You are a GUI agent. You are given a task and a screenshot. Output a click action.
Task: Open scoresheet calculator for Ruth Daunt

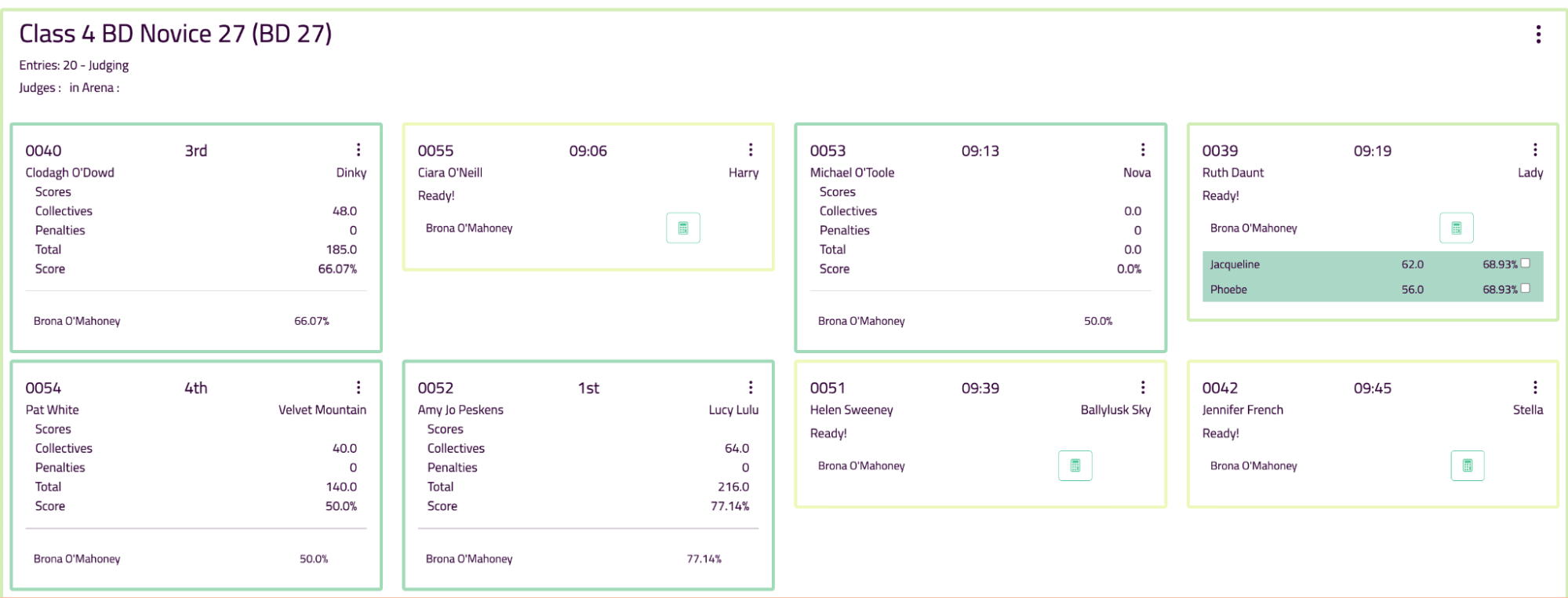(x=1456, y=228)
